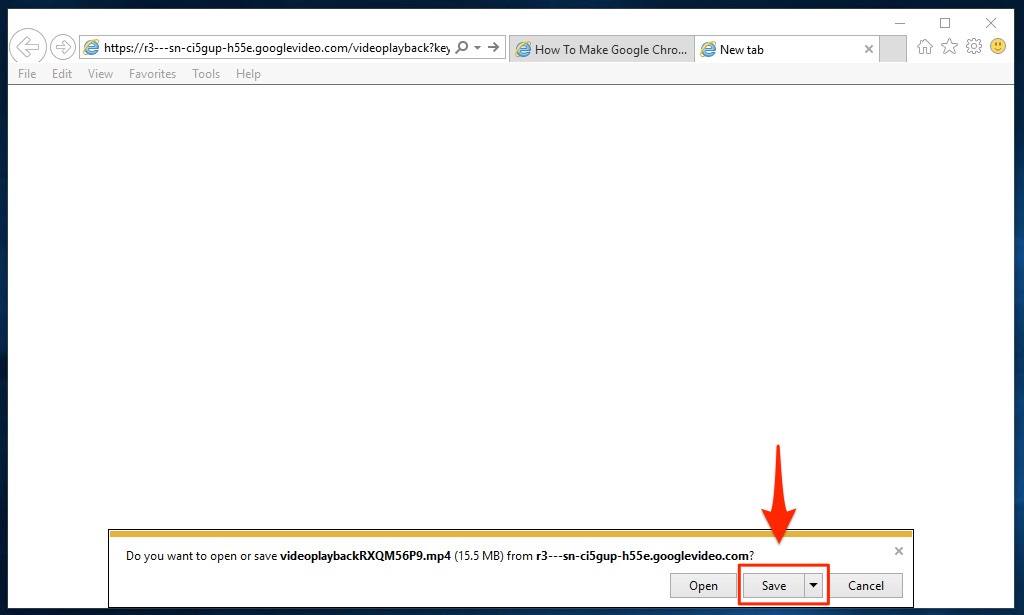Screen dimensions: 1024x615
Task: Dismiss the download notification bar
Action: [898, 551]
